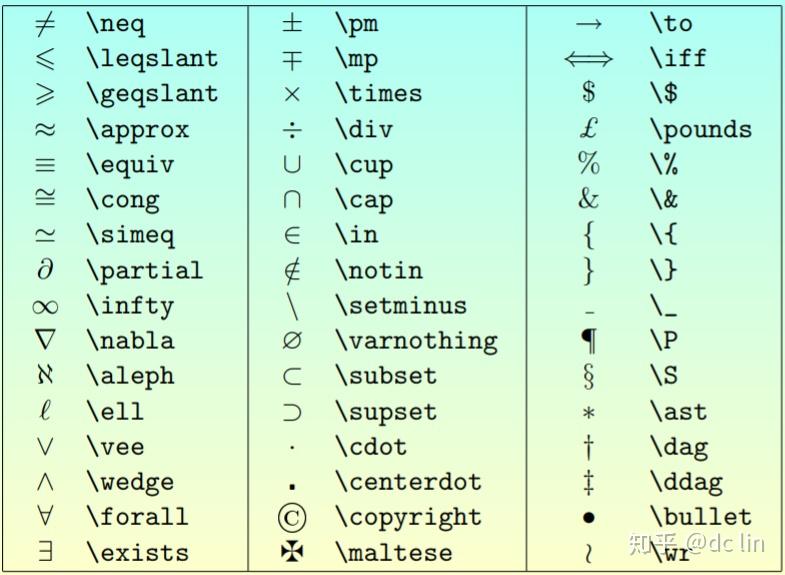Click the \centerdot command text

point(407,482)
